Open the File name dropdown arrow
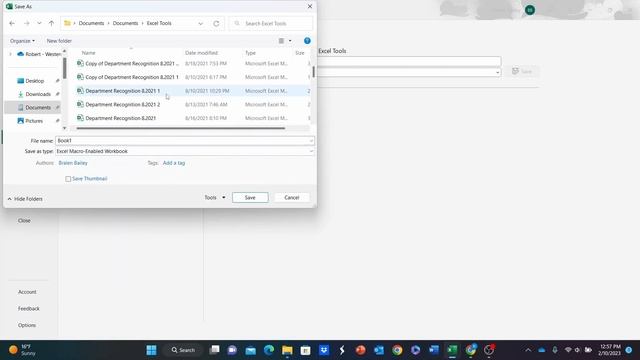Image resolution: width=640 pixels, height=360 pixels. 311,141
